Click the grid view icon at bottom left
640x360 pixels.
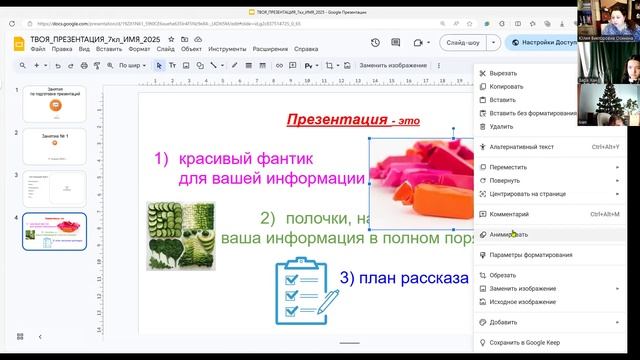pos(20,337)
